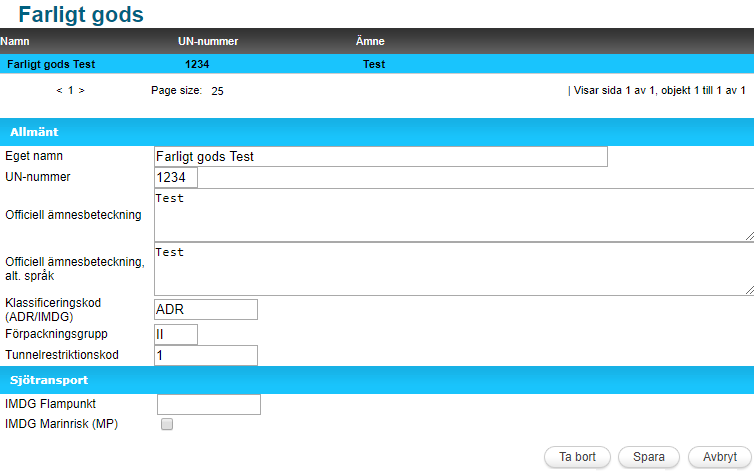Sort by the UN-nummer column header
This screenshot has width=754, height=472.
click(x=207, y=41)
